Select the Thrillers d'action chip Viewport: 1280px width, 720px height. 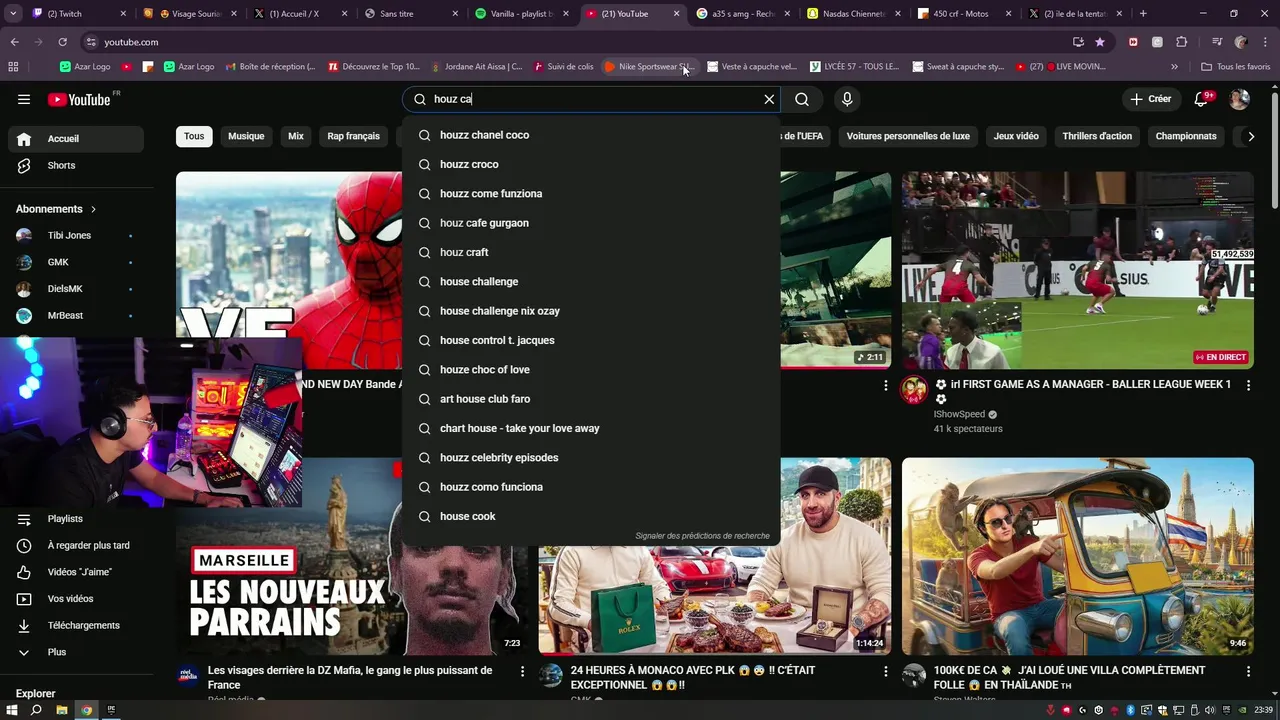pos(1097,136)
